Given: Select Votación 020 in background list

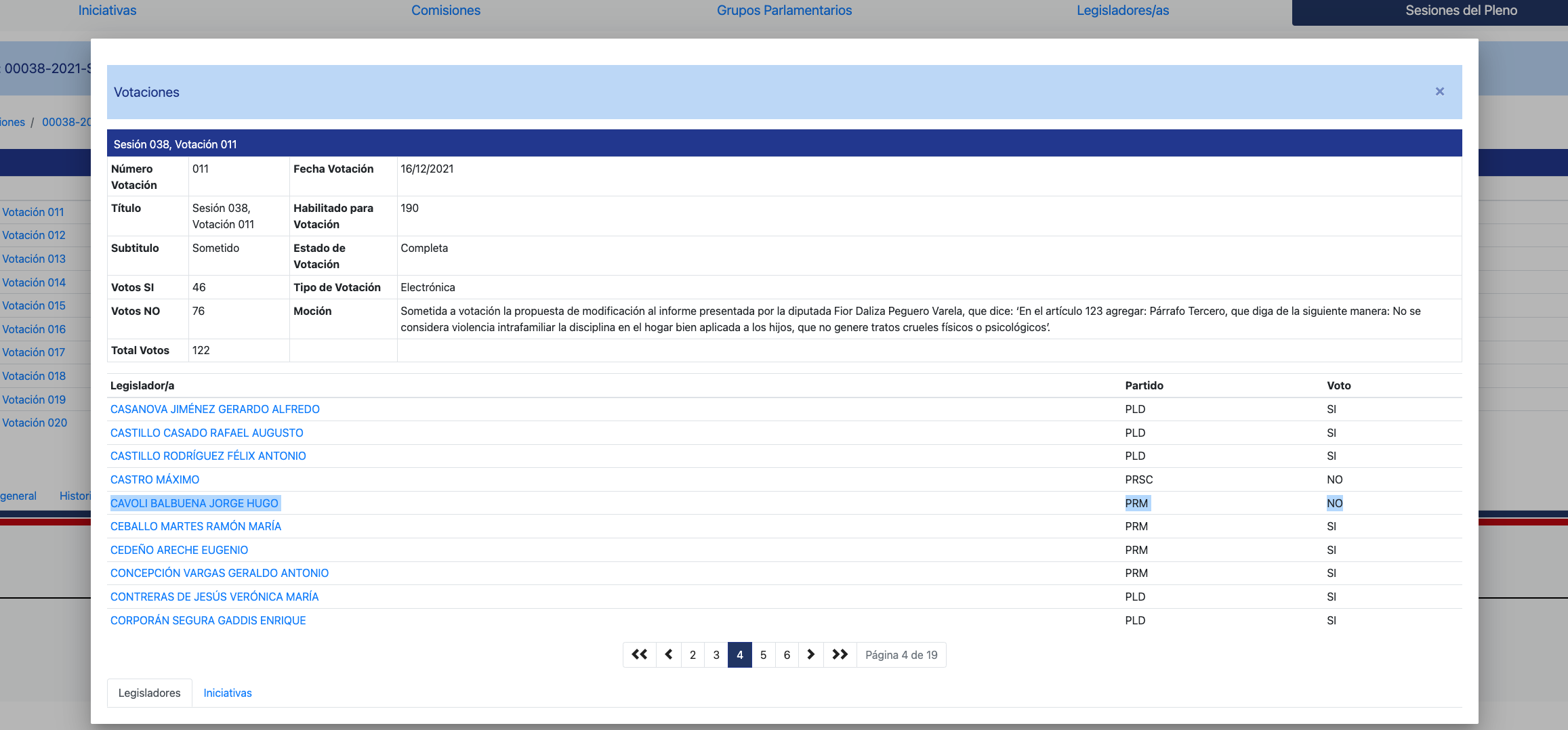Looking at the screenshot, I should [35, 423].
